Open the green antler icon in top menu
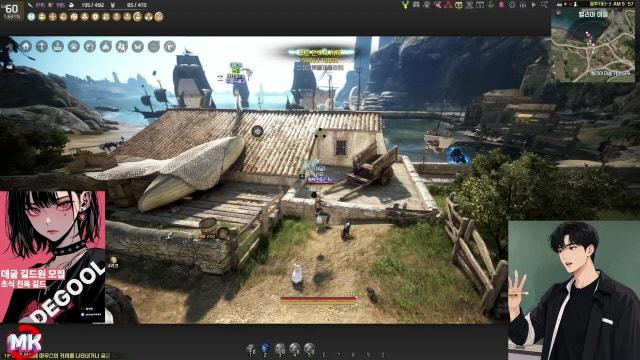The width and height of the screenshot is (640, 360). coord(405,4)
